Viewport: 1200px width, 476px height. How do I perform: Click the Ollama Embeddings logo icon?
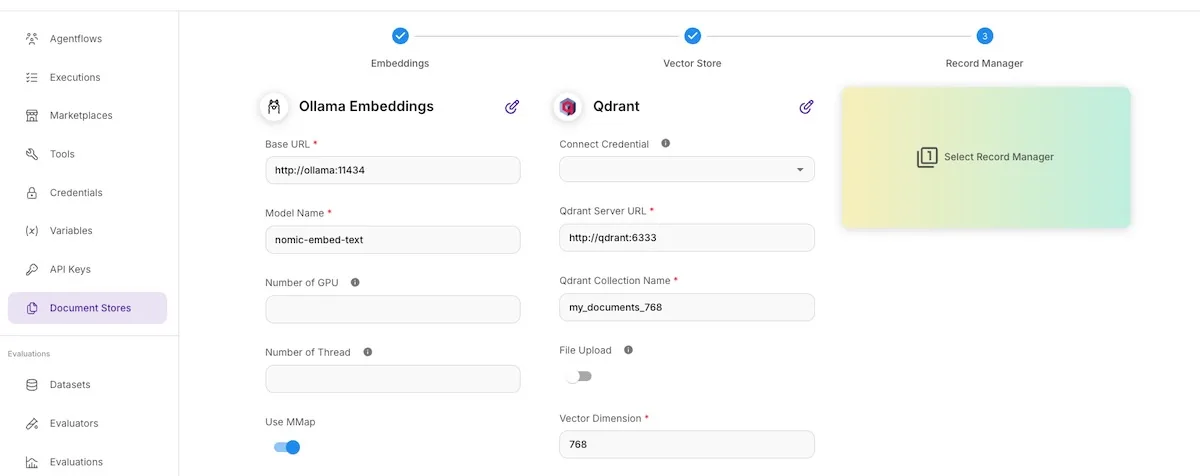(x=274, y=106)
